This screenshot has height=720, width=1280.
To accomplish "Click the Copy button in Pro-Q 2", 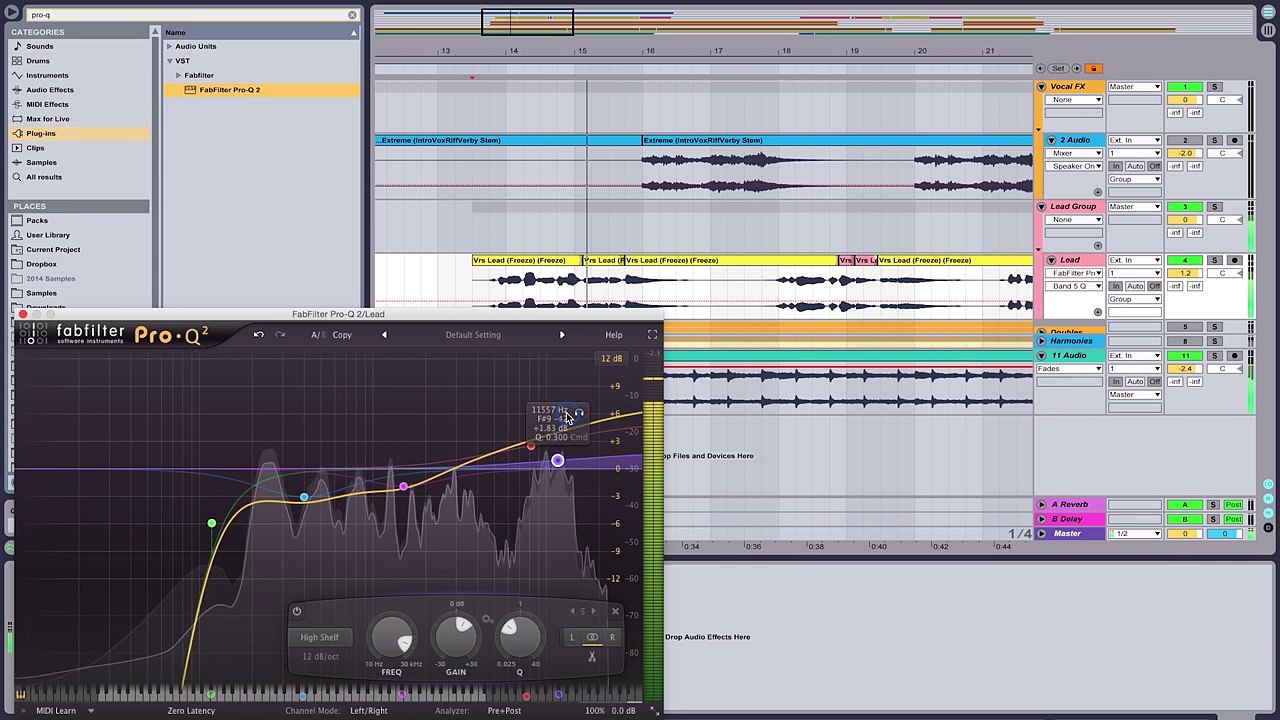I will pos(342,335).
